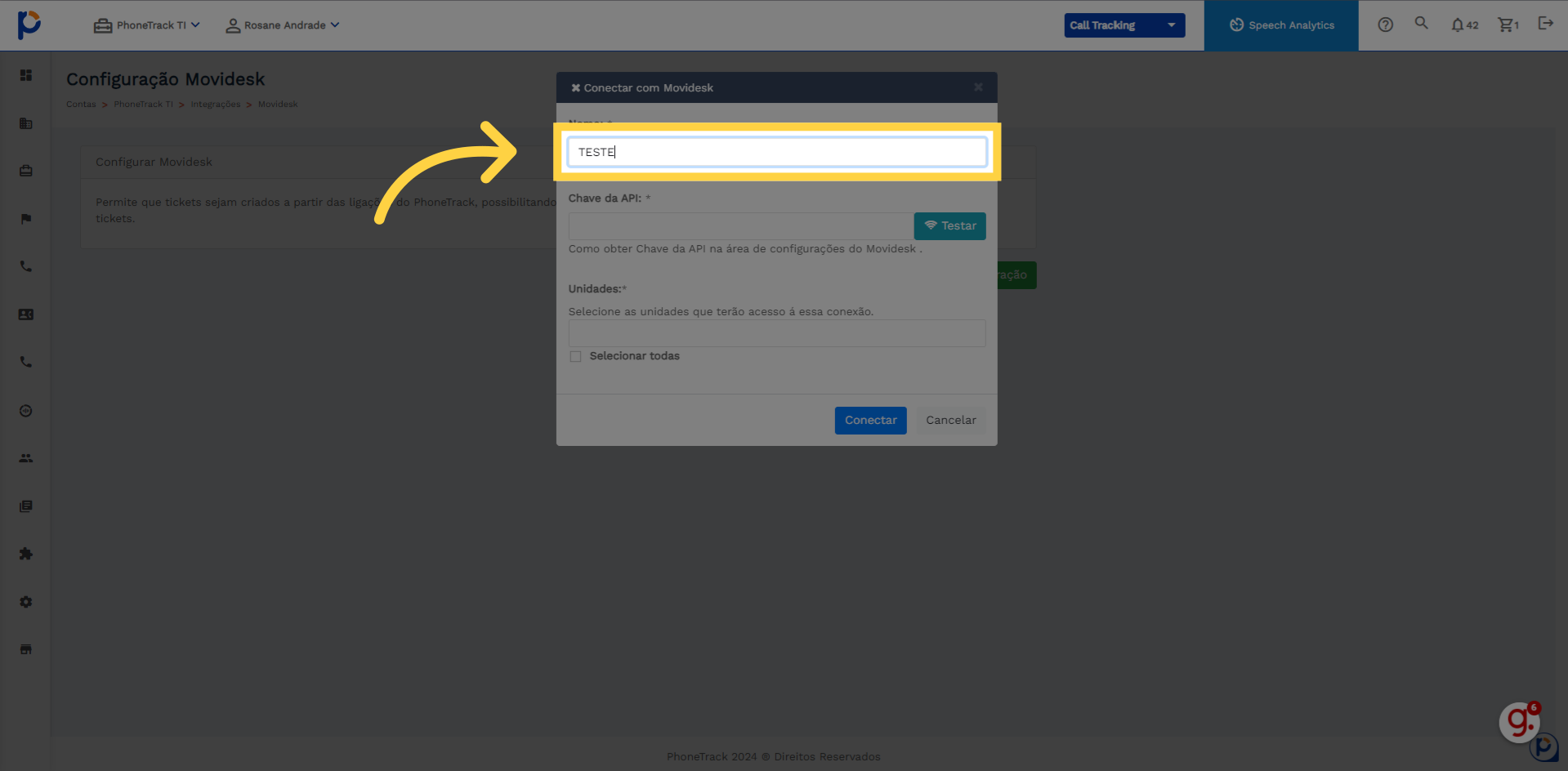1568x771 pixels.
Task: Go to Movidesk breadcrumb
Action: (278, 105)
